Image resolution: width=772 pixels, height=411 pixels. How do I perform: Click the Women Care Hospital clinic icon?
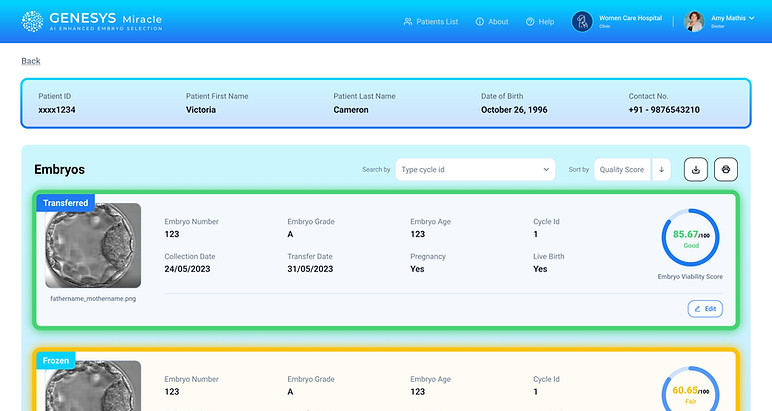click(x=582, y=22)
